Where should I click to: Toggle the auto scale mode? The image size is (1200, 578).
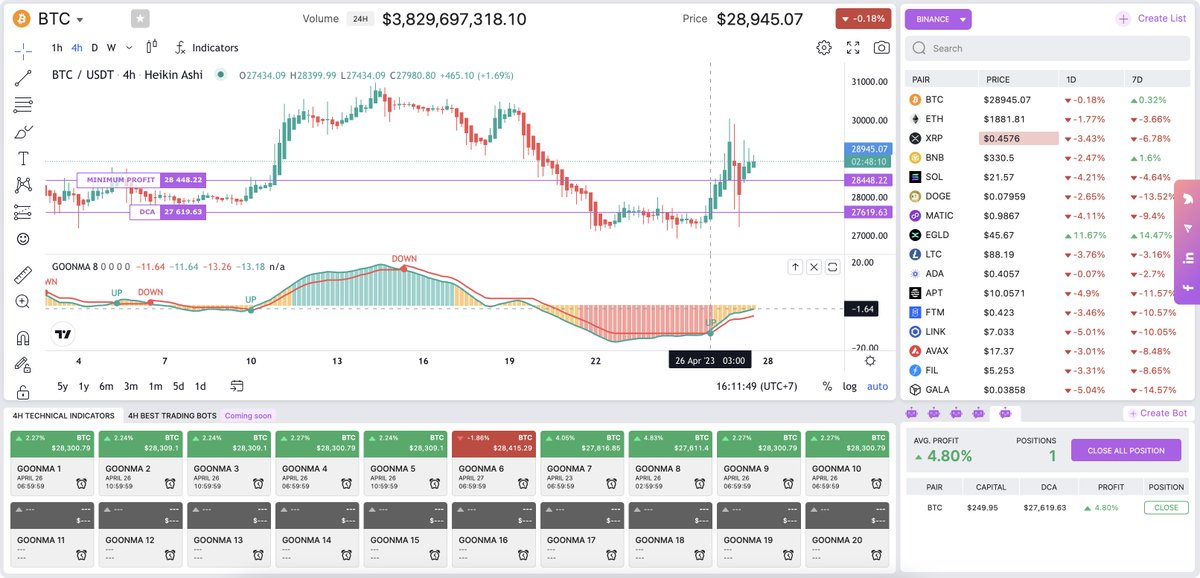tap(877, 386)
